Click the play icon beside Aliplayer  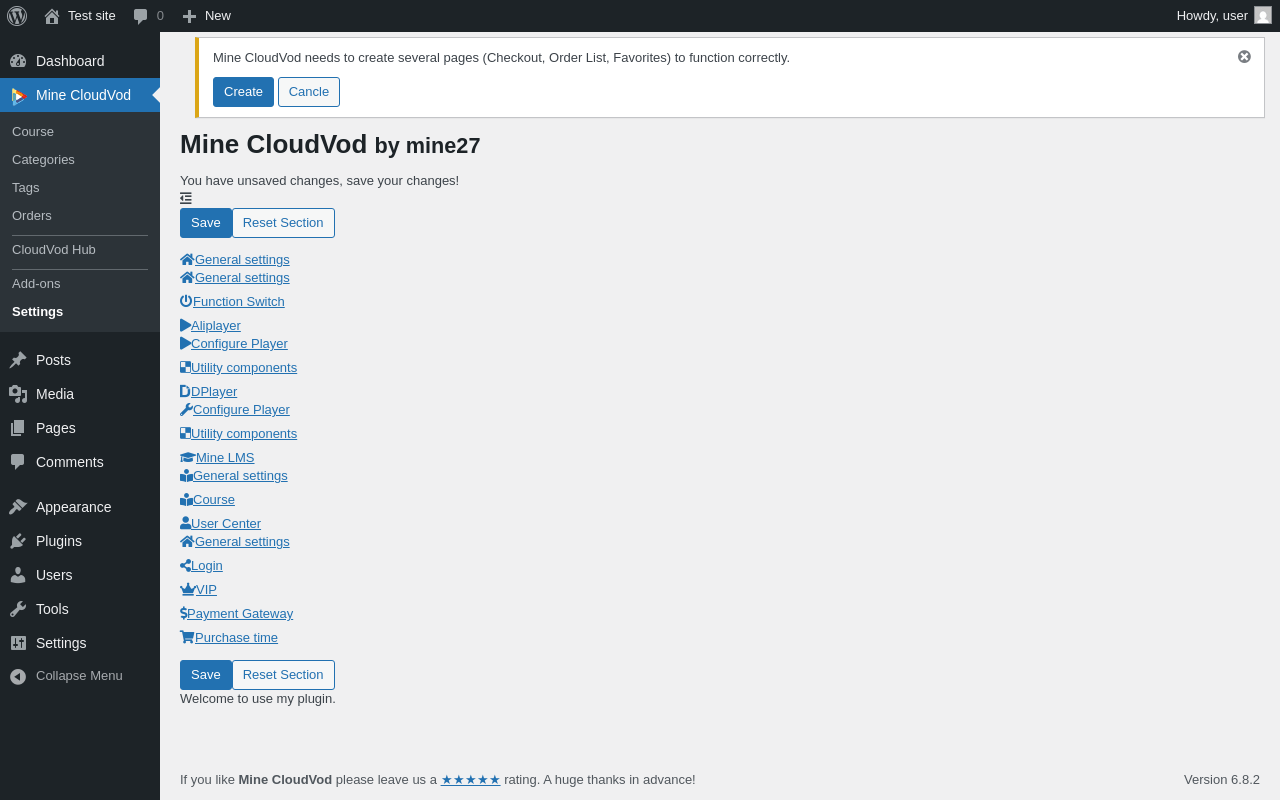[x=186, y=325]
